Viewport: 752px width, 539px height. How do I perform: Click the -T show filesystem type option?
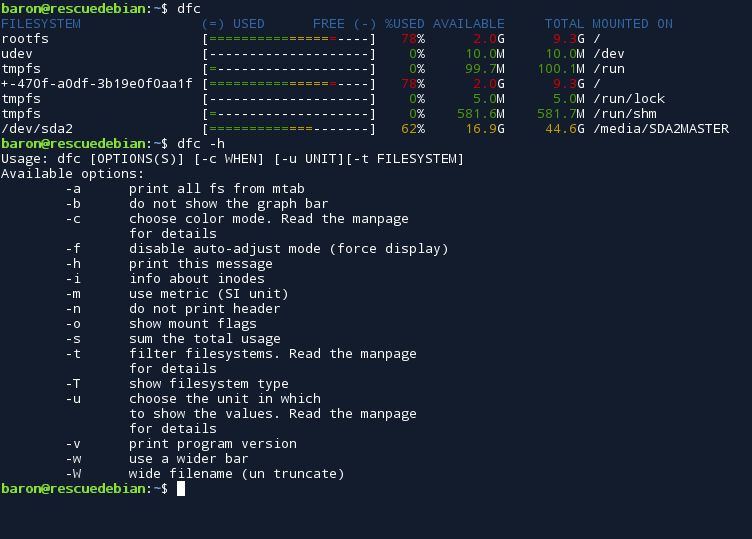click(x=177, y=384)
